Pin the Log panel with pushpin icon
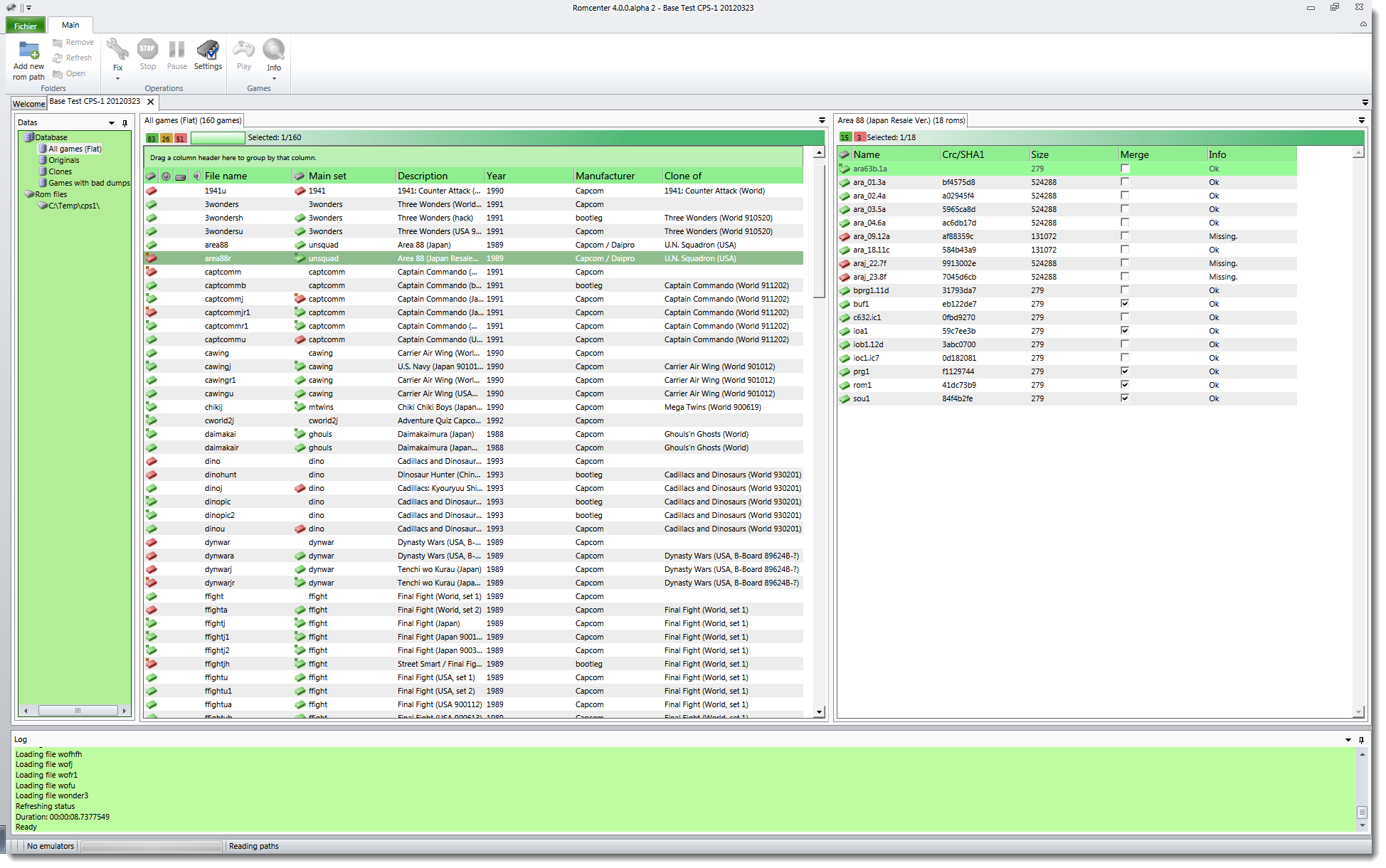The width and height of the screenshot is (1386, 868). pos(1361,740)
